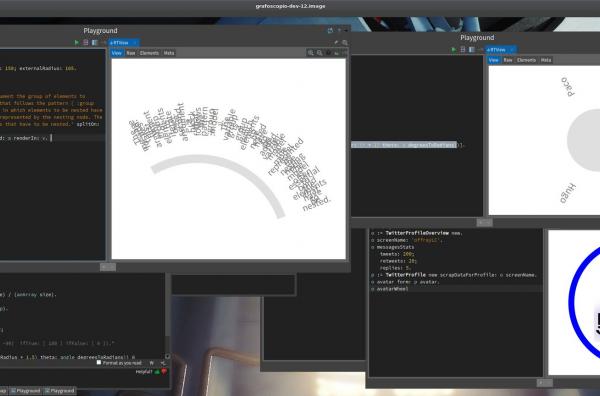Close the a RTView tab in left Playground

[x=135, y=42]
